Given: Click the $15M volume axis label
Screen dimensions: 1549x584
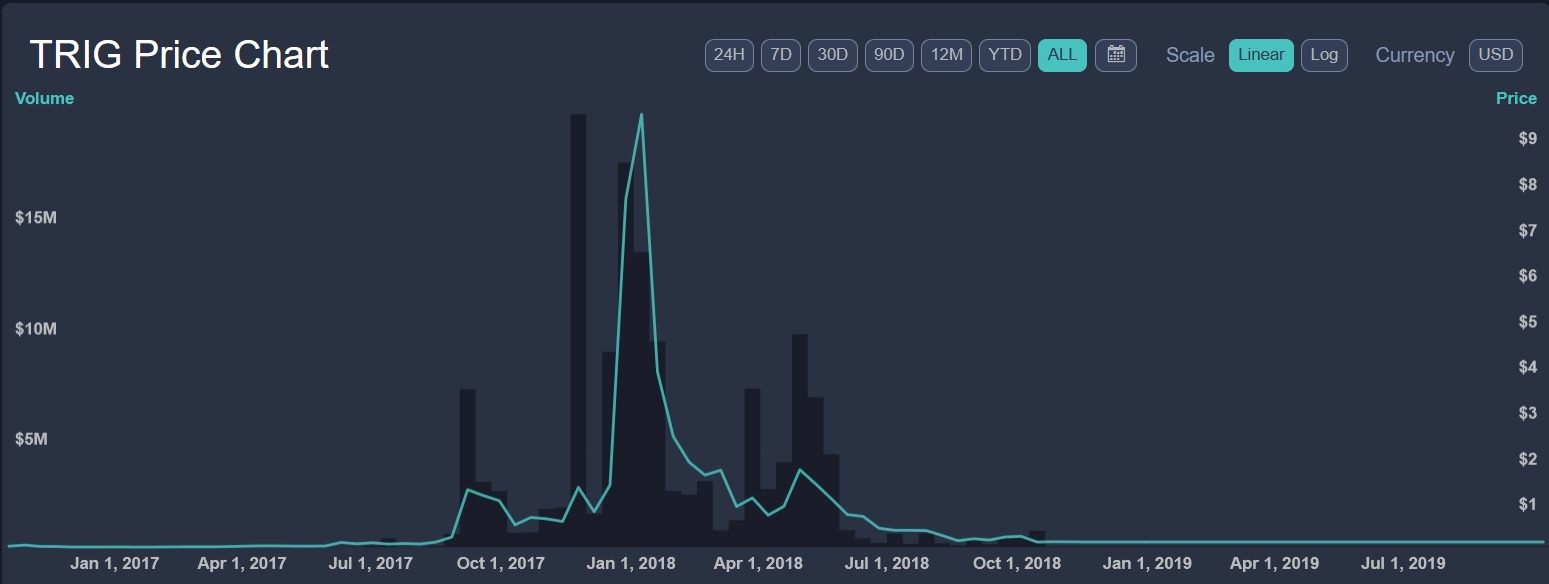Looking at the screenshot, I should [35, 217].
